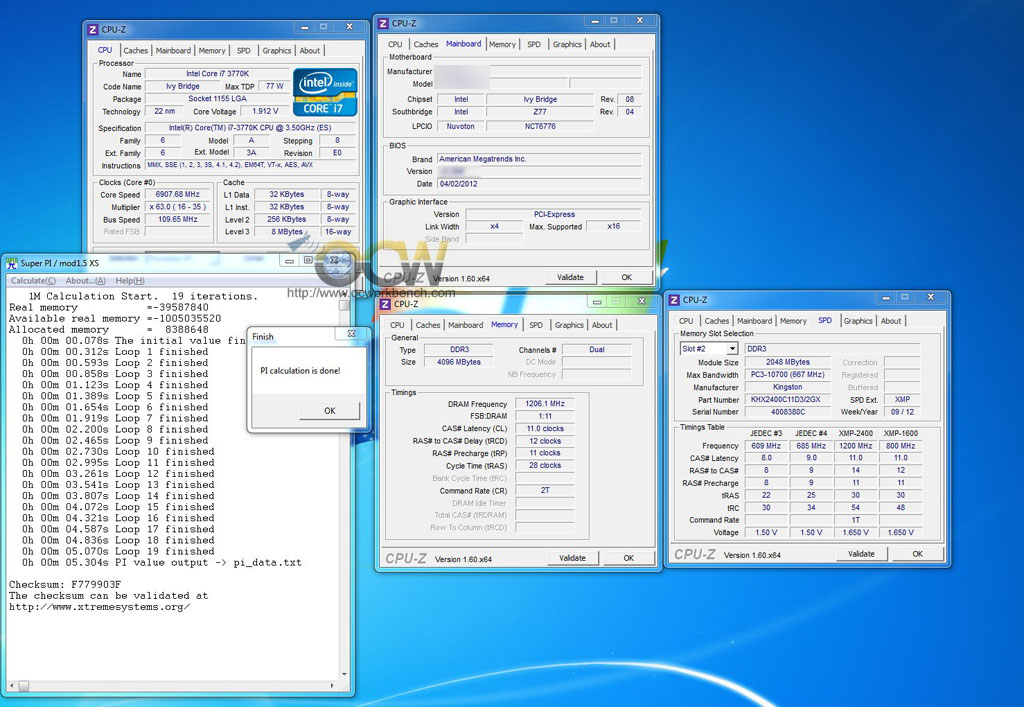Close the Finish dialog with its X
Image resolution: width=1024 pixels, height=707 pixels.
click(x=351, y=334)
